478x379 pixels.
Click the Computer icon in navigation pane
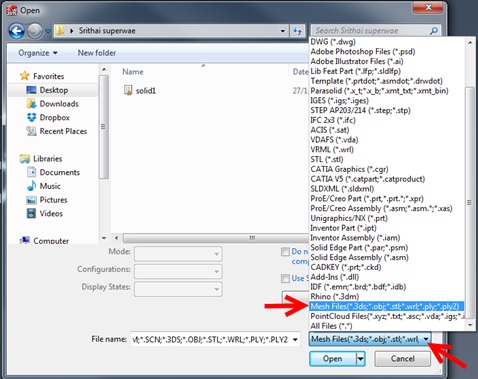(x=25, y=240)
